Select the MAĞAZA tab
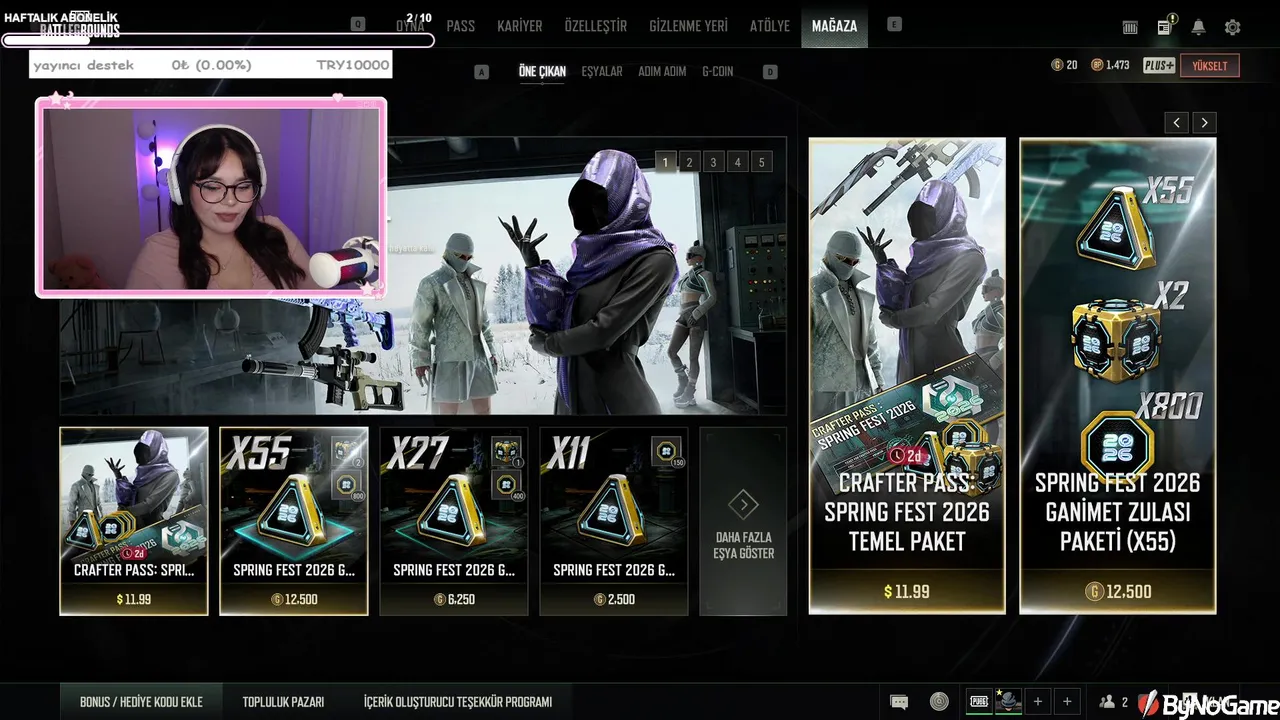 (x=834, y=26)
